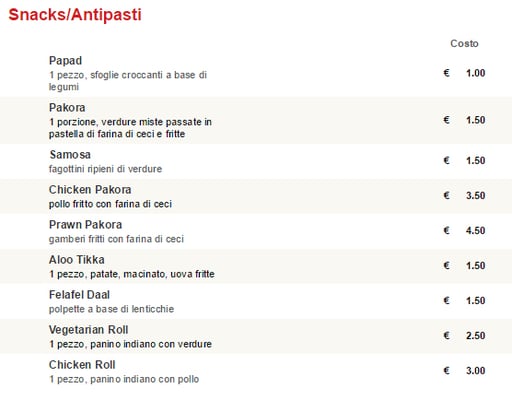Click the Prawn Pakora gamberi fritti description

(x=116, y=239)
